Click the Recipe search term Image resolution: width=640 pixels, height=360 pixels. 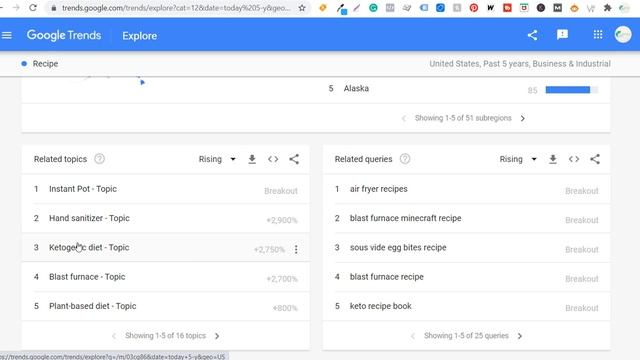[45, 64]
